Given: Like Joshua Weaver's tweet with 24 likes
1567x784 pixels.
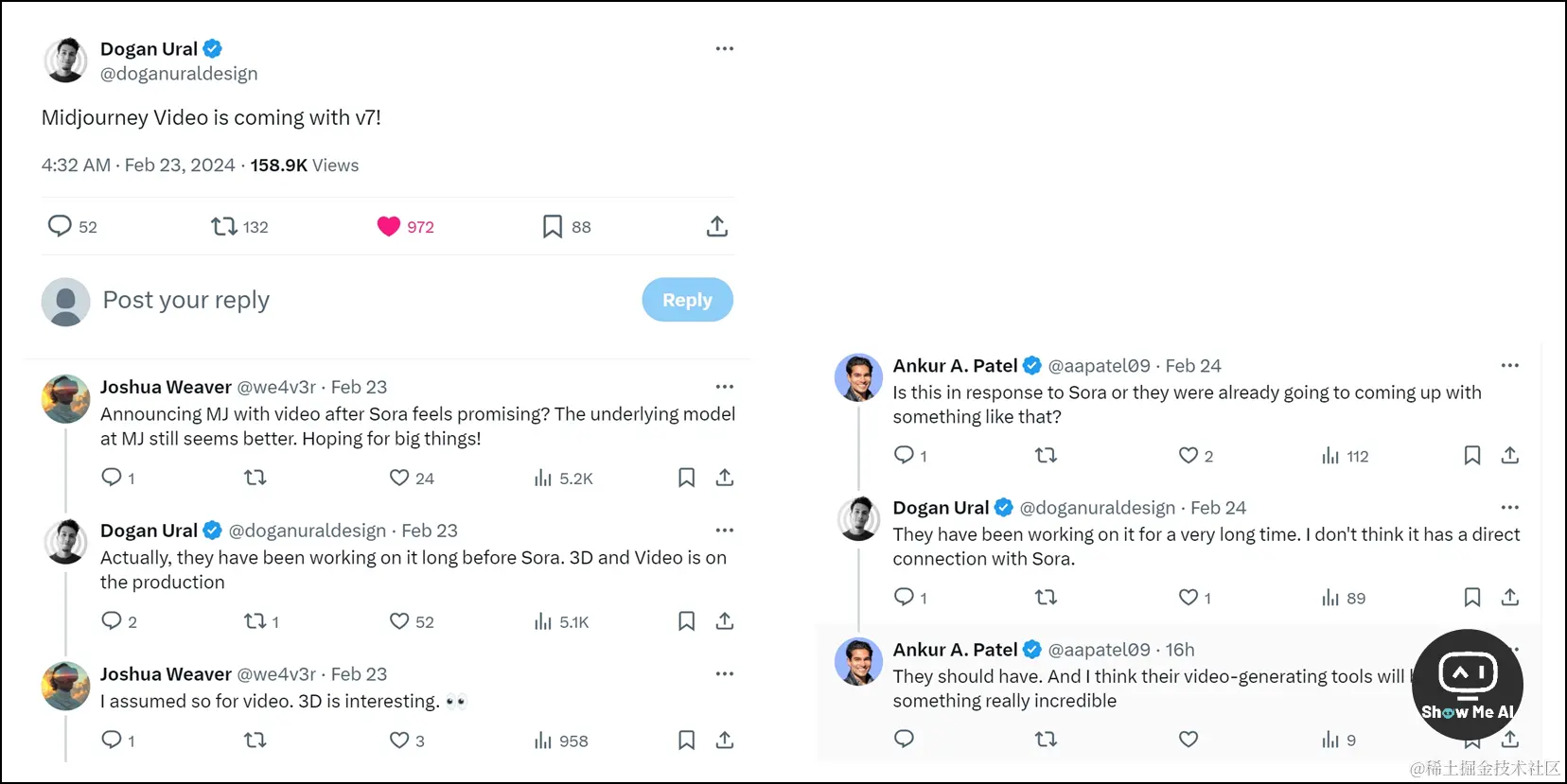Looking at the screenshot, I should point(399,478).
